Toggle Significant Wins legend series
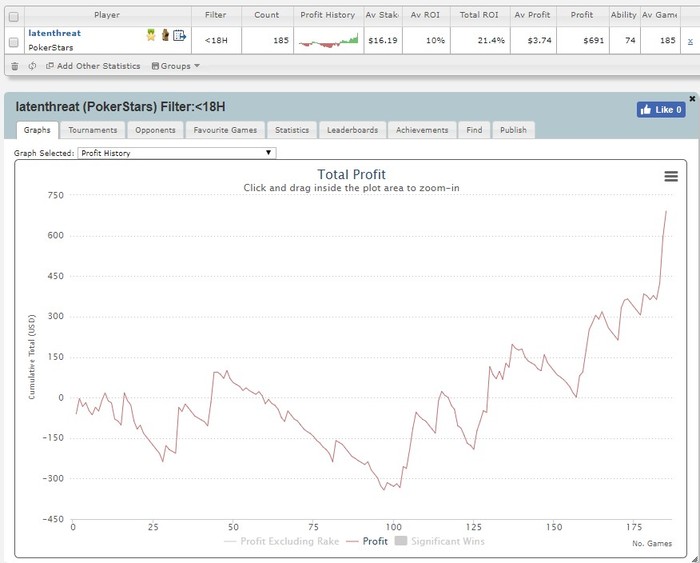The width and height of the screenshot is (700, 563). [440, 541]
